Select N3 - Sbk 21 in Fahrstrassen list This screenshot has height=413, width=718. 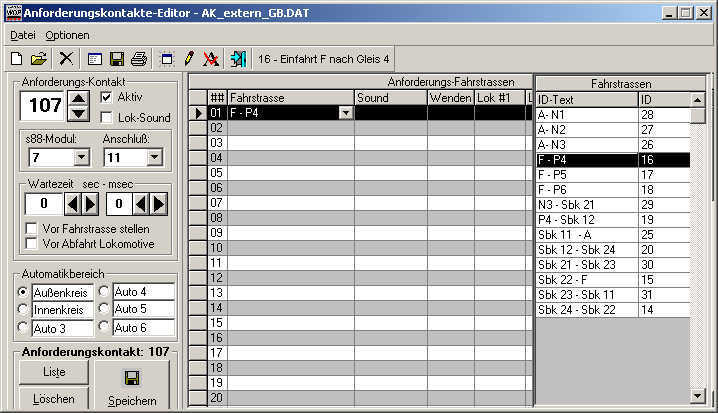coord(613,205)
